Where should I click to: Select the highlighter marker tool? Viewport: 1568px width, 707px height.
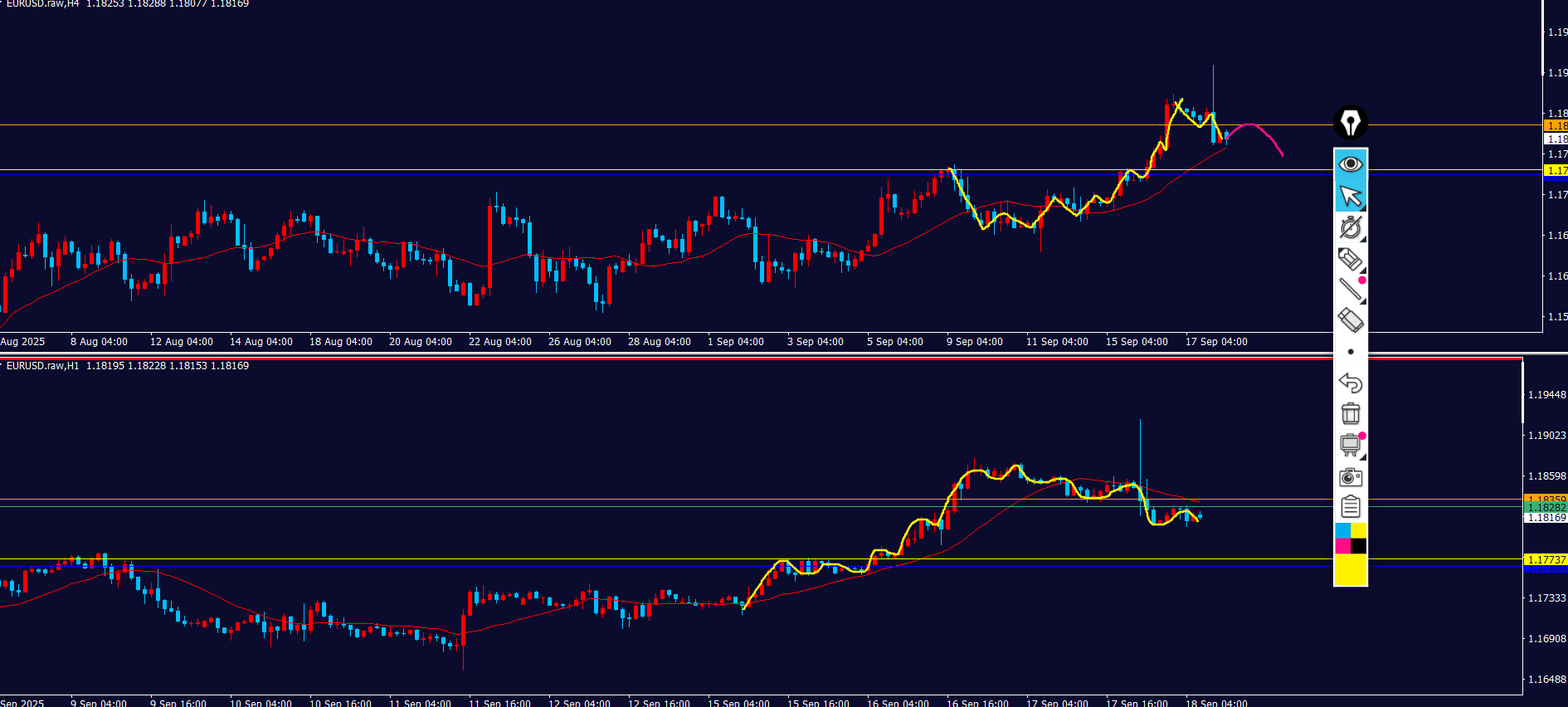[x=1350, y=259]
